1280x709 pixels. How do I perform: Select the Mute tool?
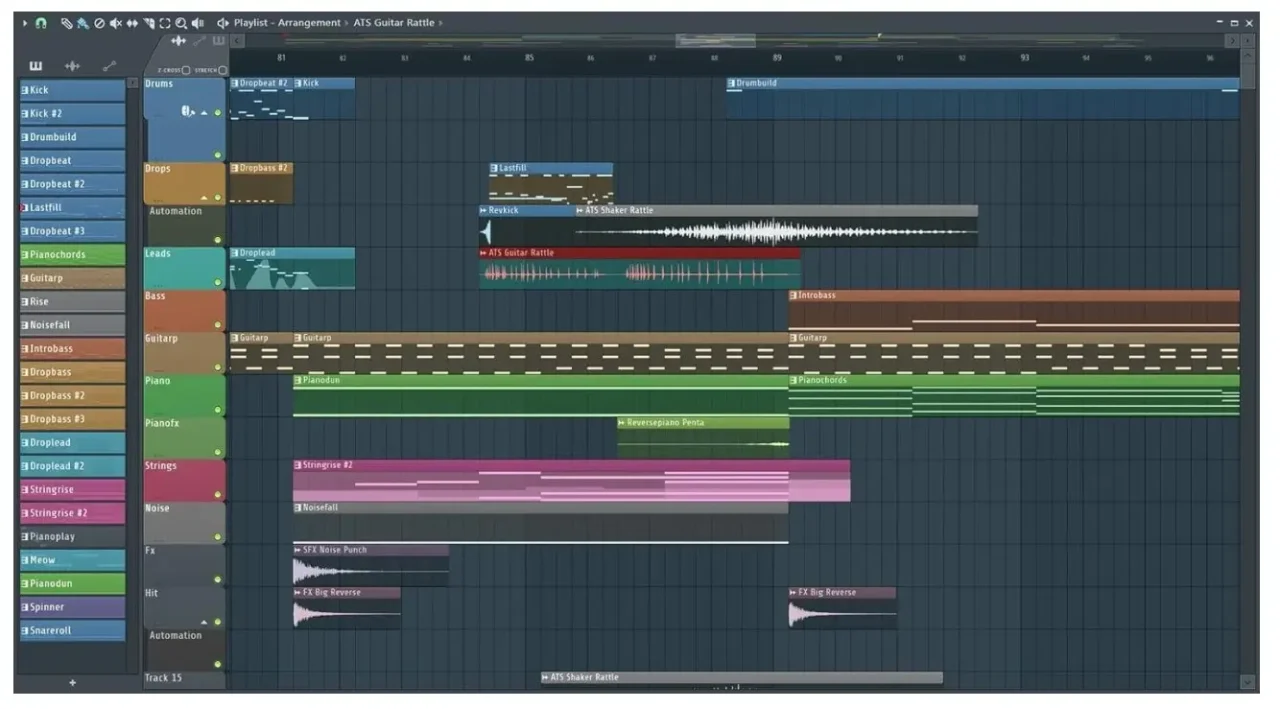point(116,22)
